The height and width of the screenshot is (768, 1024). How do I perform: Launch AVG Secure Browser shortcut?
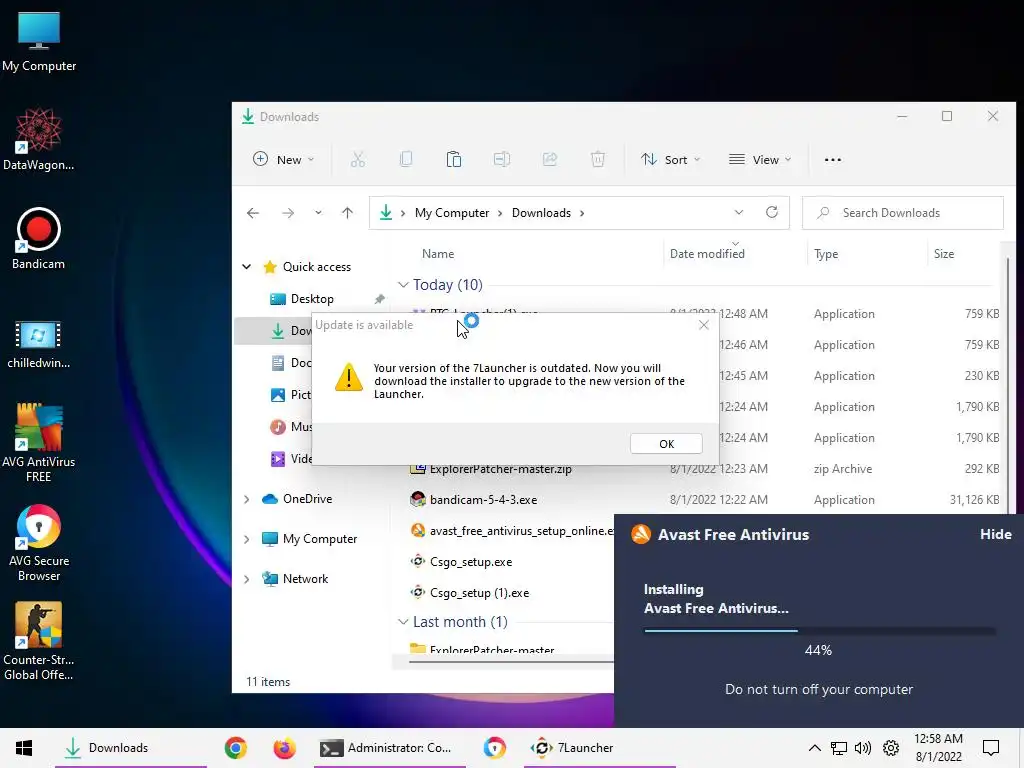point(39,542)
